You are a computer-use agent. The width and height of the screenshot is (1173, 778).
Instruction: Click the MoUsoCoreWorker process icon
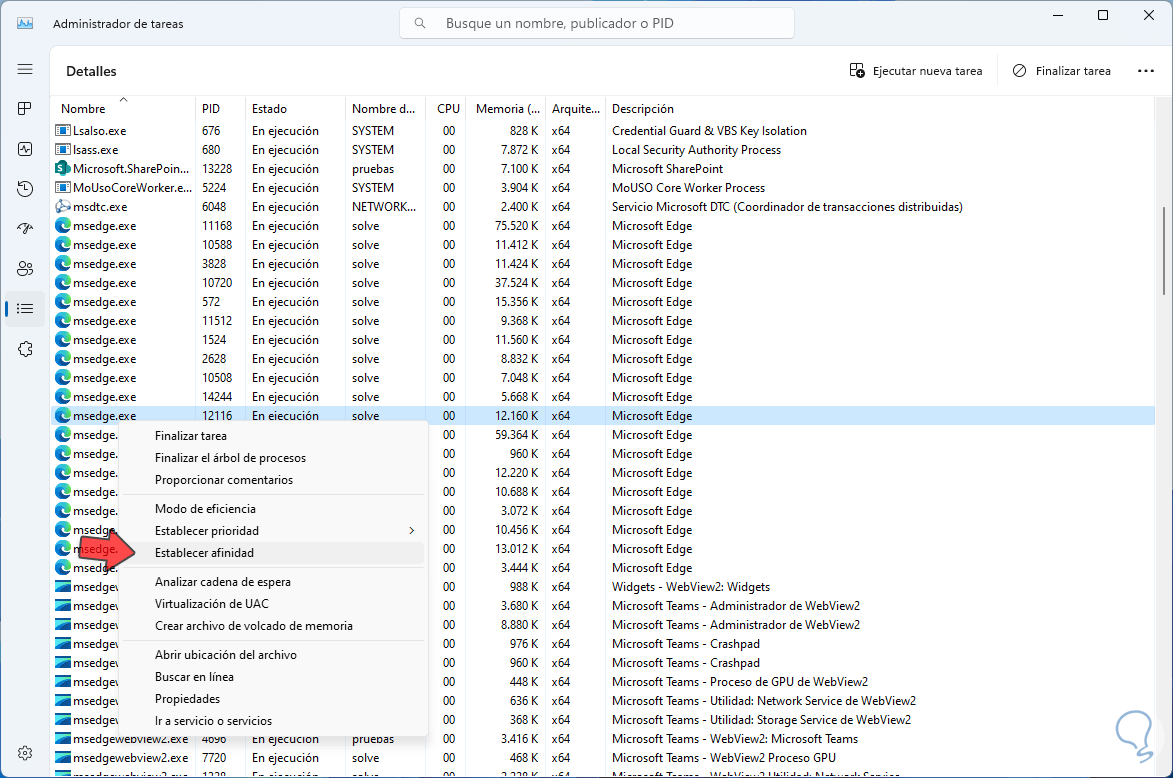pos(63,188)
